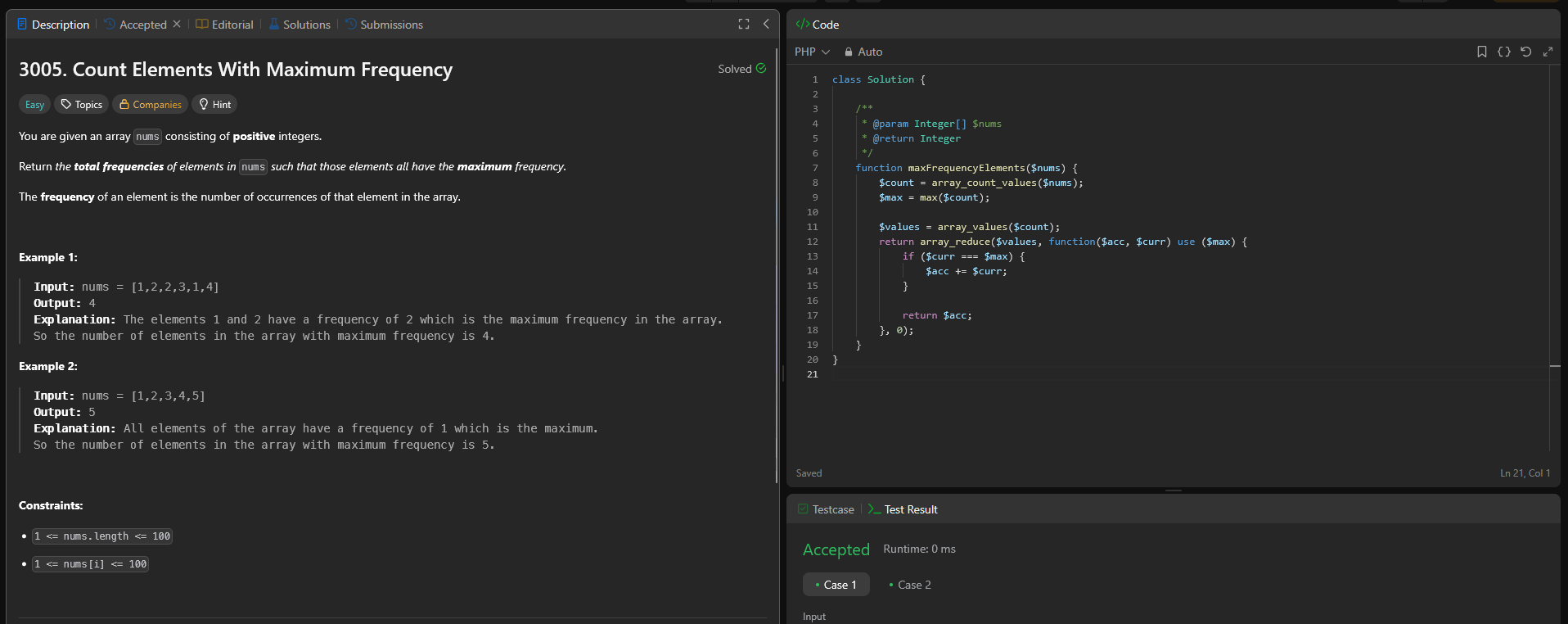This screenshot has width=1568, height=624.
Task: Click the format code braces icon
Action: pyautogui.click(x=1503, y=52)
